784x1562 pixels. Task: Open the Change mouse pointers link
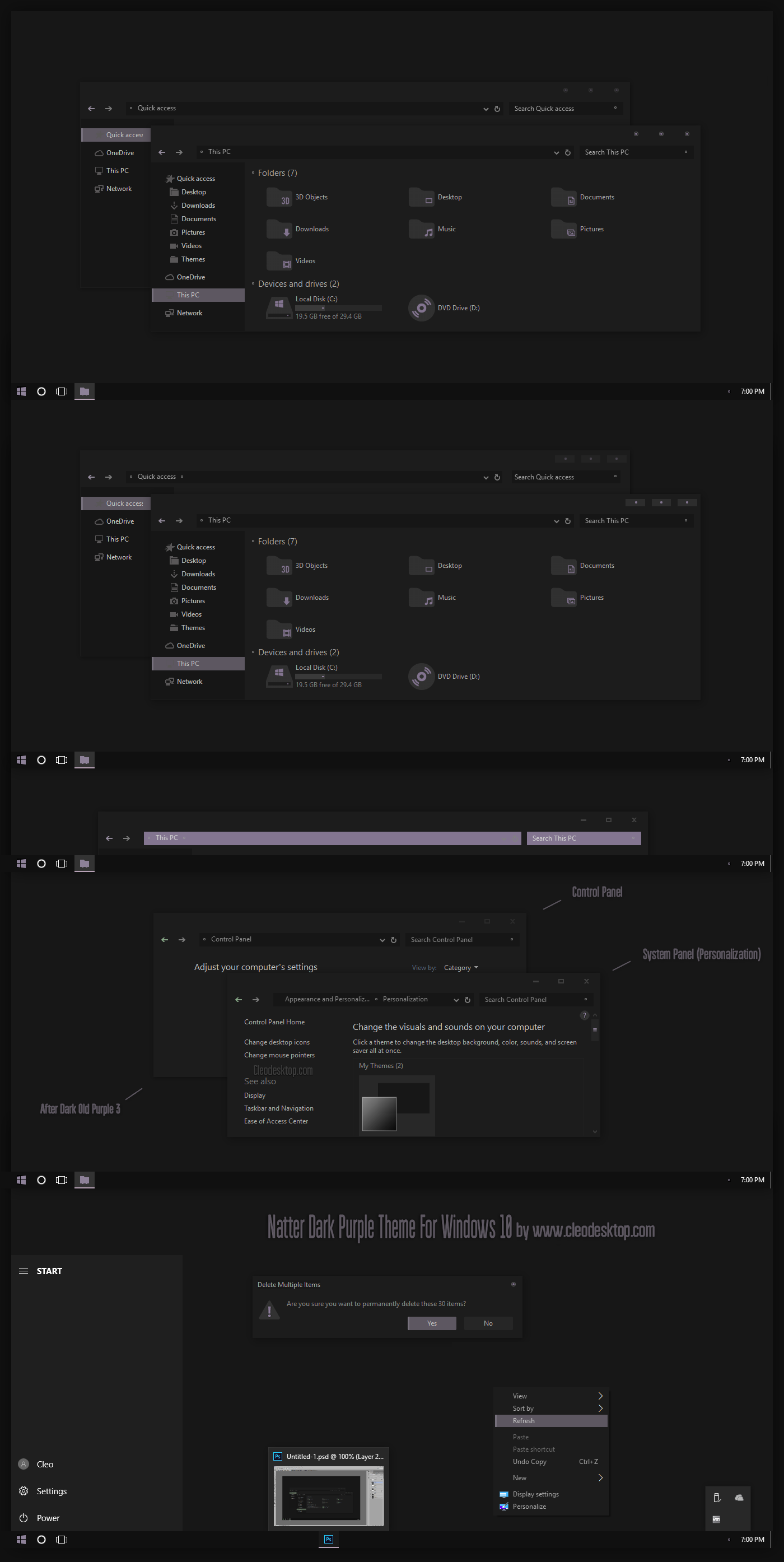[x=279, y=1055]
